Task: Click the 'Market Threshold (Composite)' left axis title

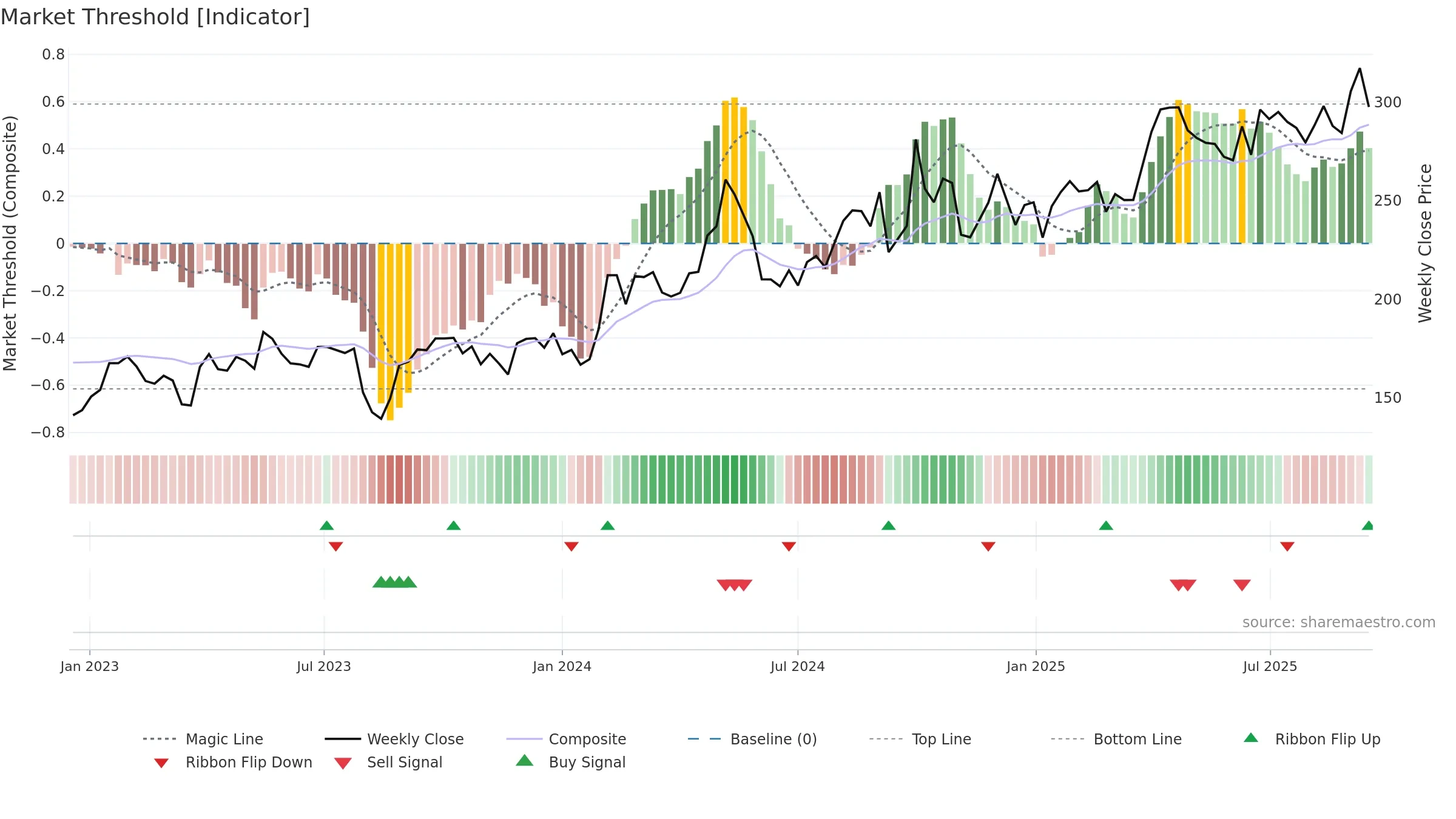Action: tap(10, 243)
